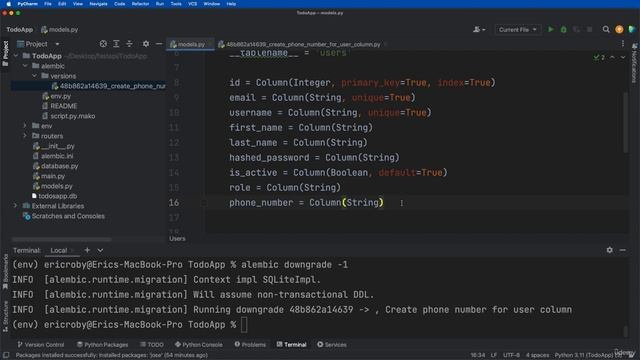This screenshot has height=360, width=640.
Task: Go to next highlighted problem arrow
Action: (623, 58)
